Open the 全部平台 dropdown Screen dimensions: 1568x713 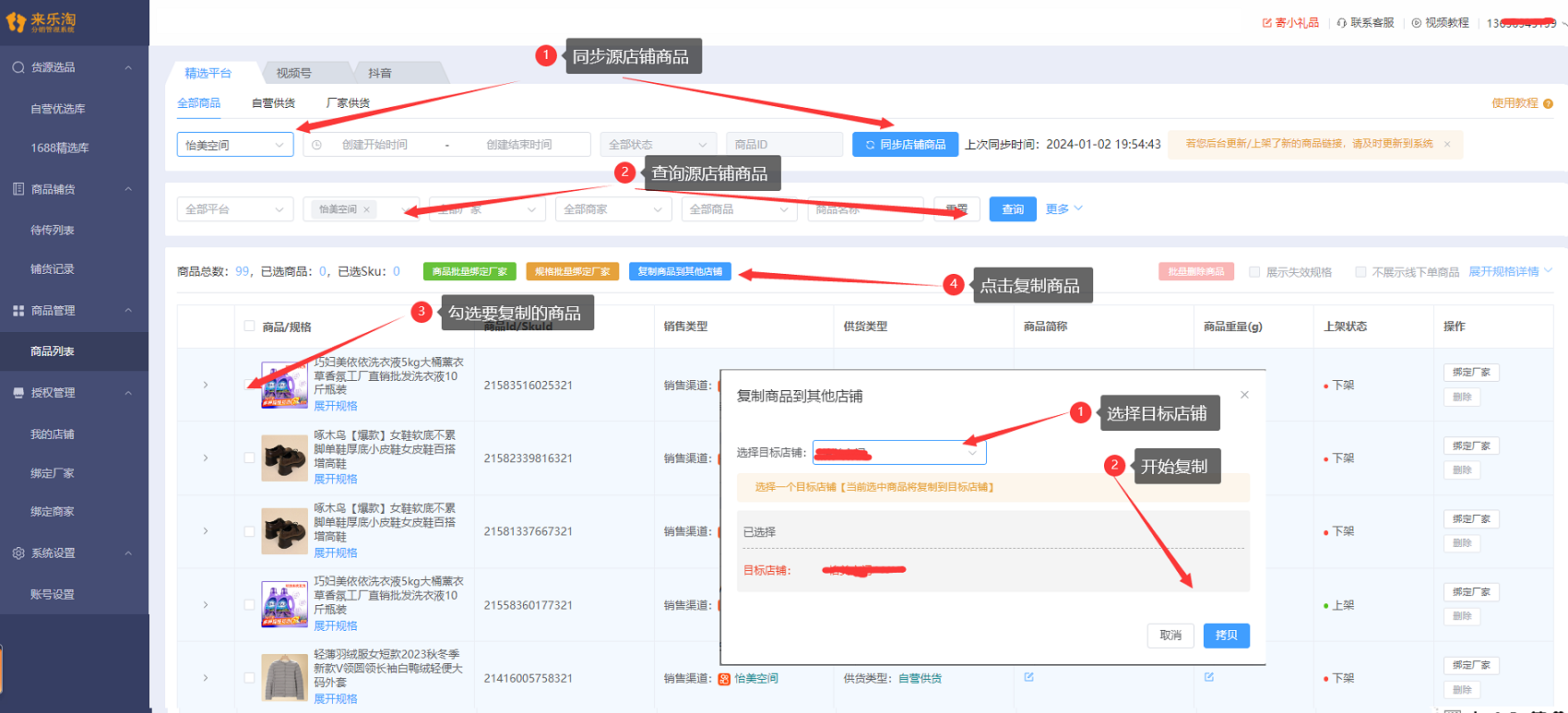coord(235,209)
